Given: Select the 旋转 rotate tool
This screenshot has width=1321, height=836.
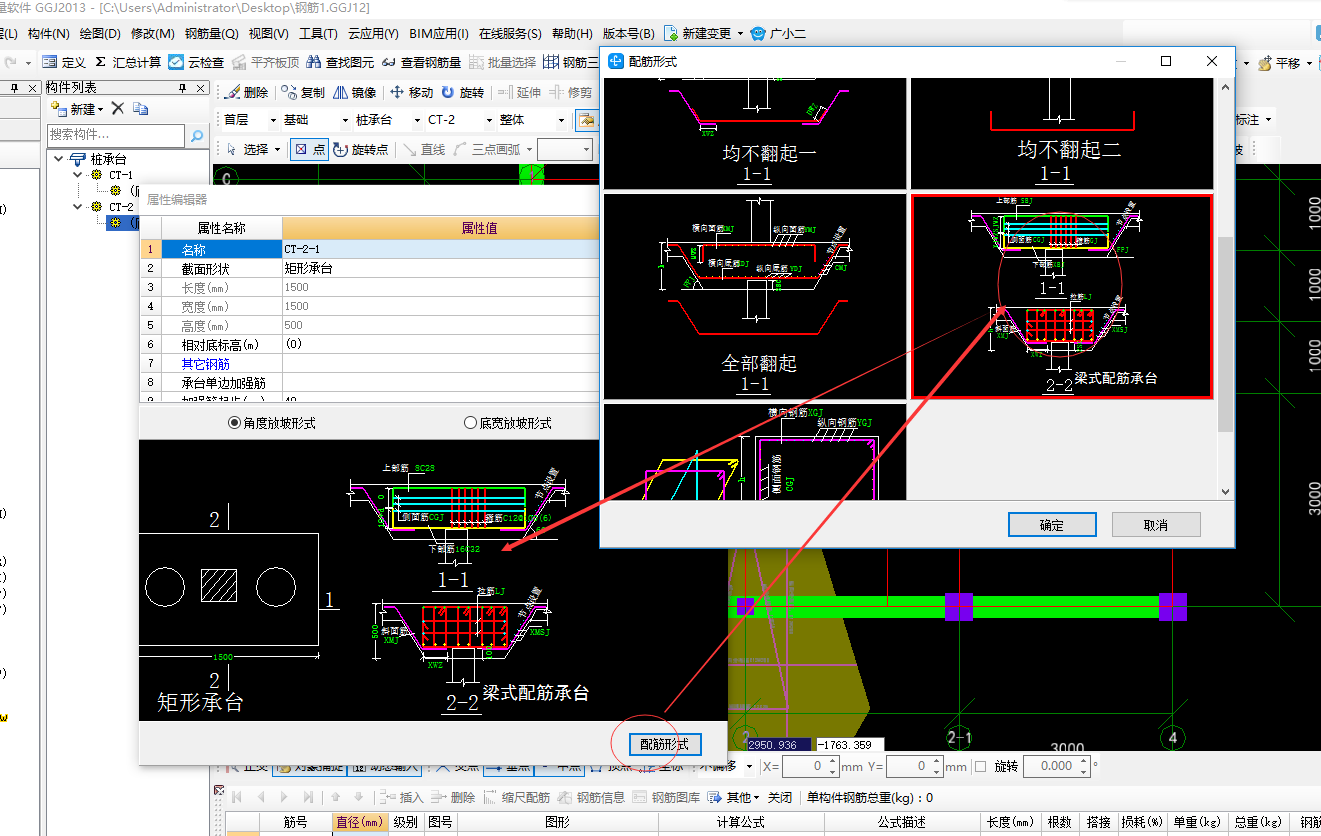Looking at the screenshot, I should coord(462,92).
